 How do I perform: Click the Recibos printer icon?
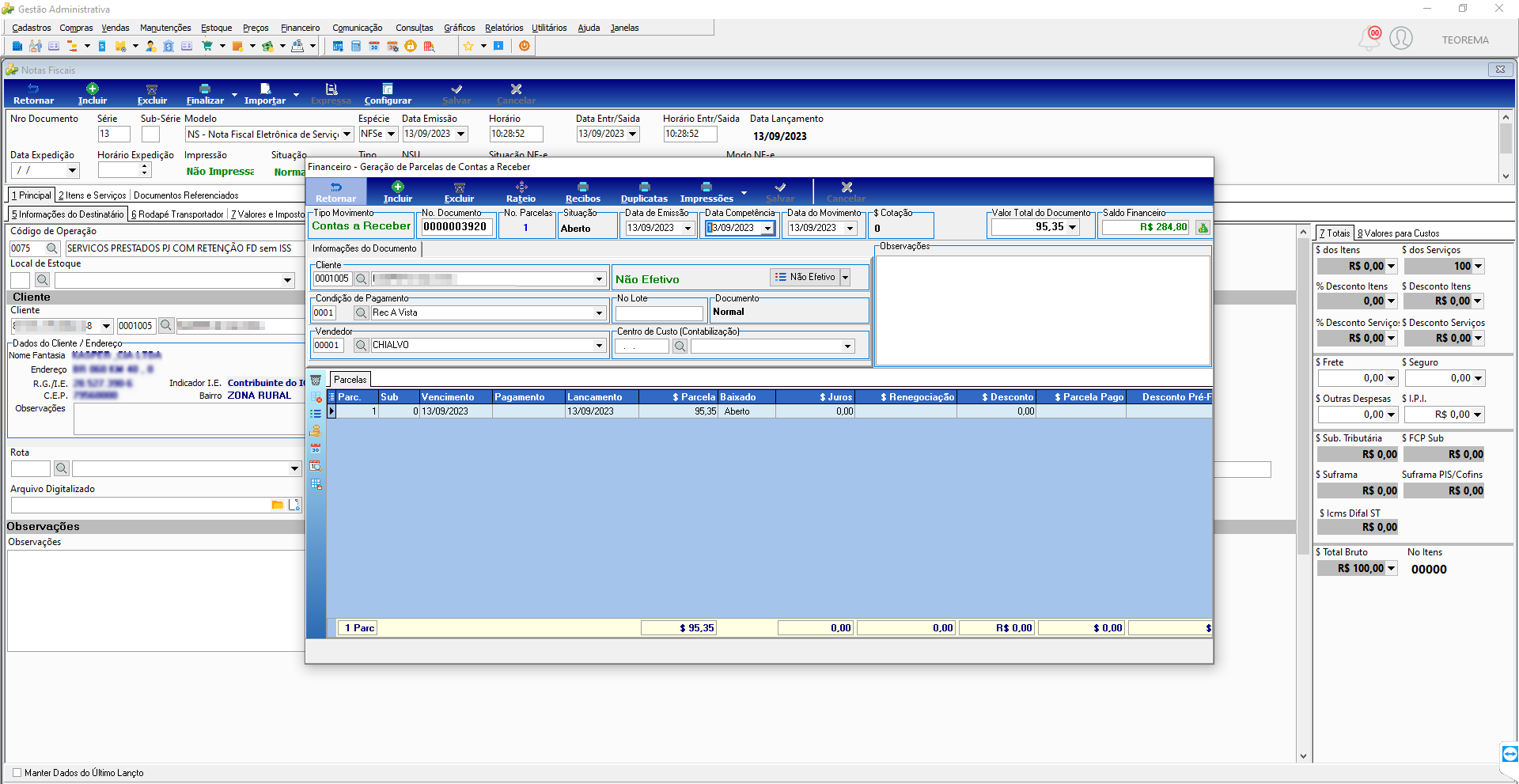coord(583,187)
